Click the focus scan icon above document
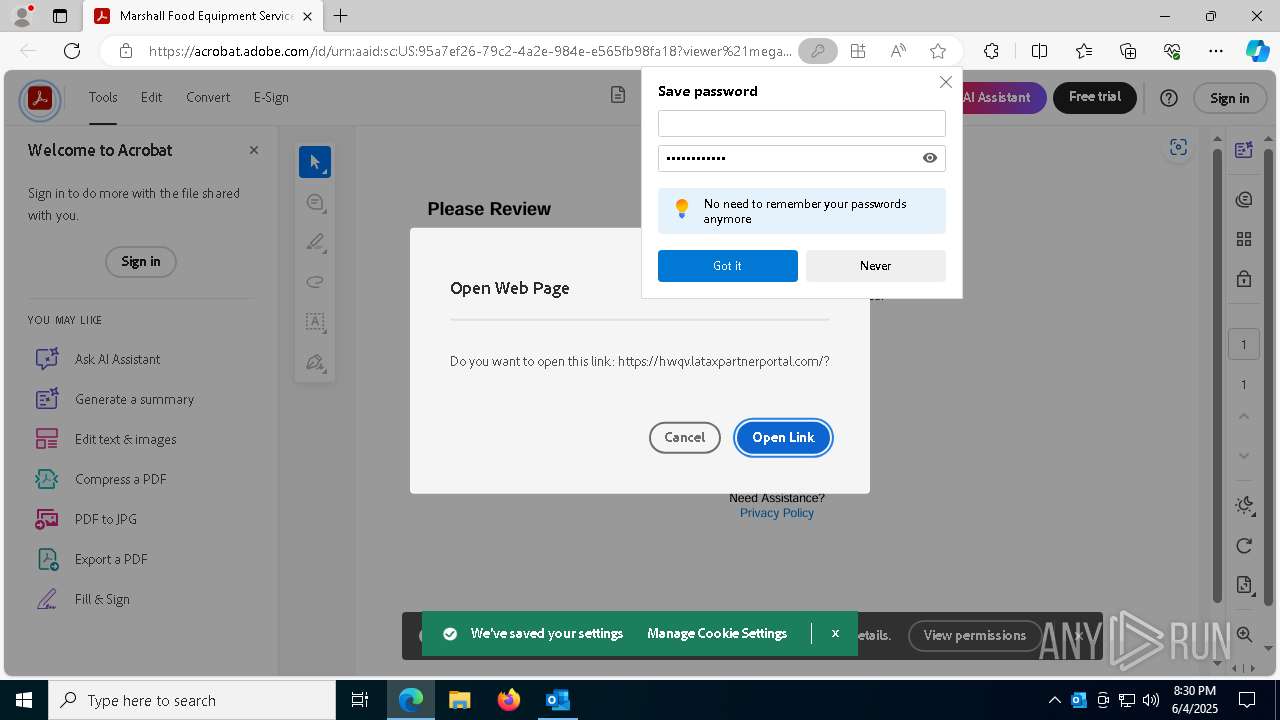 click(x=1178, y=148)
